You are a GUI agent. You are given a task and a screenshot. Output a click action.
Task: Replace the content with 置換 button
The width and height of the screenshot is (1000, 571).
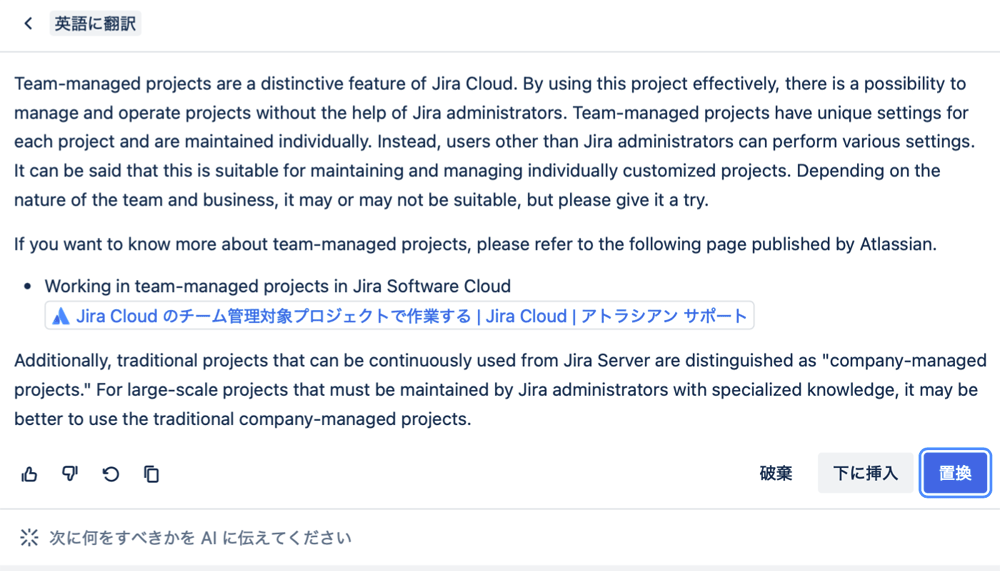point(955,473)
